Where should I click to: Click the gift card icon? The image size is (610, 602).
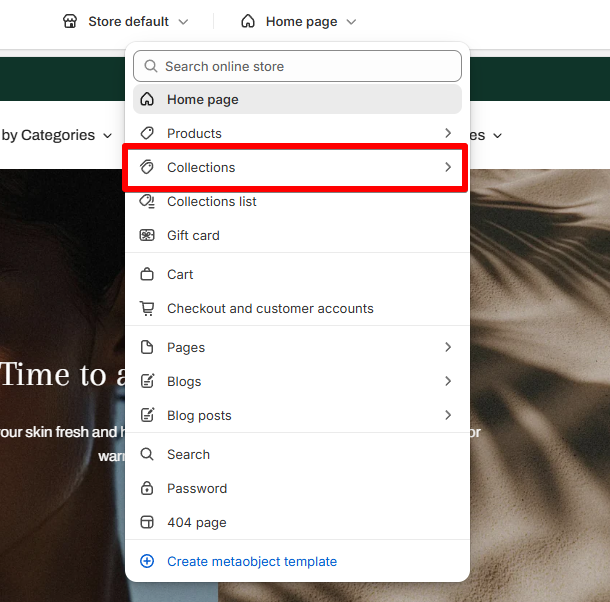[x=147, y=235]
